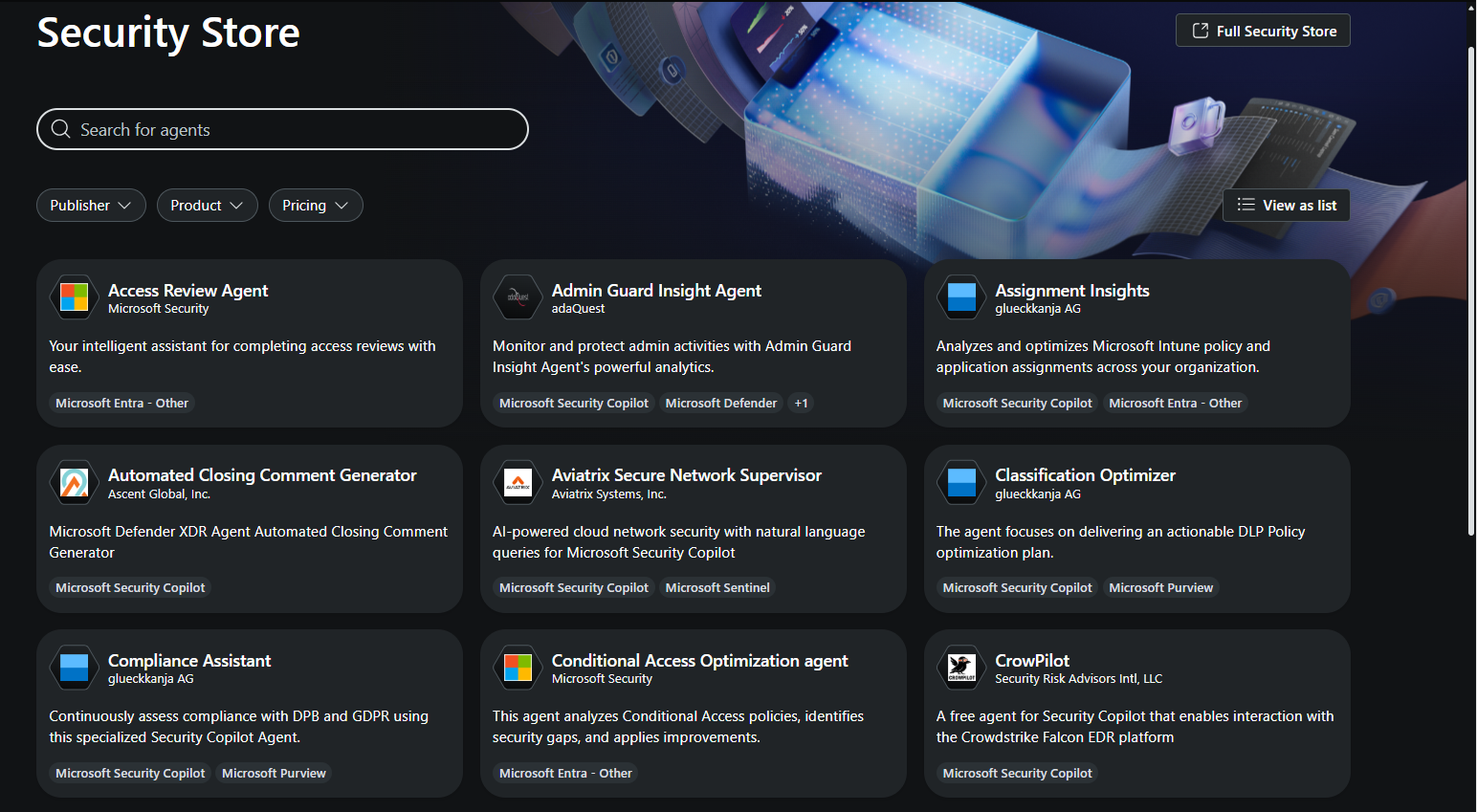Click the Aviatrix Systems, Inc. publisher name
This screenshot has width=1477, height=812.
tap(608, 494)
